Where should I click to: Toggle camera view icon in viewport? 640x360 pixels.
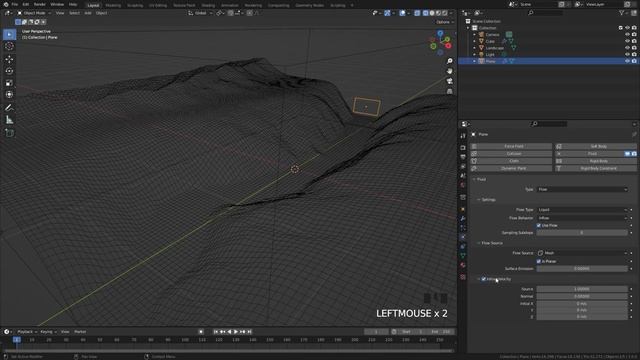(x=449, y=81)
